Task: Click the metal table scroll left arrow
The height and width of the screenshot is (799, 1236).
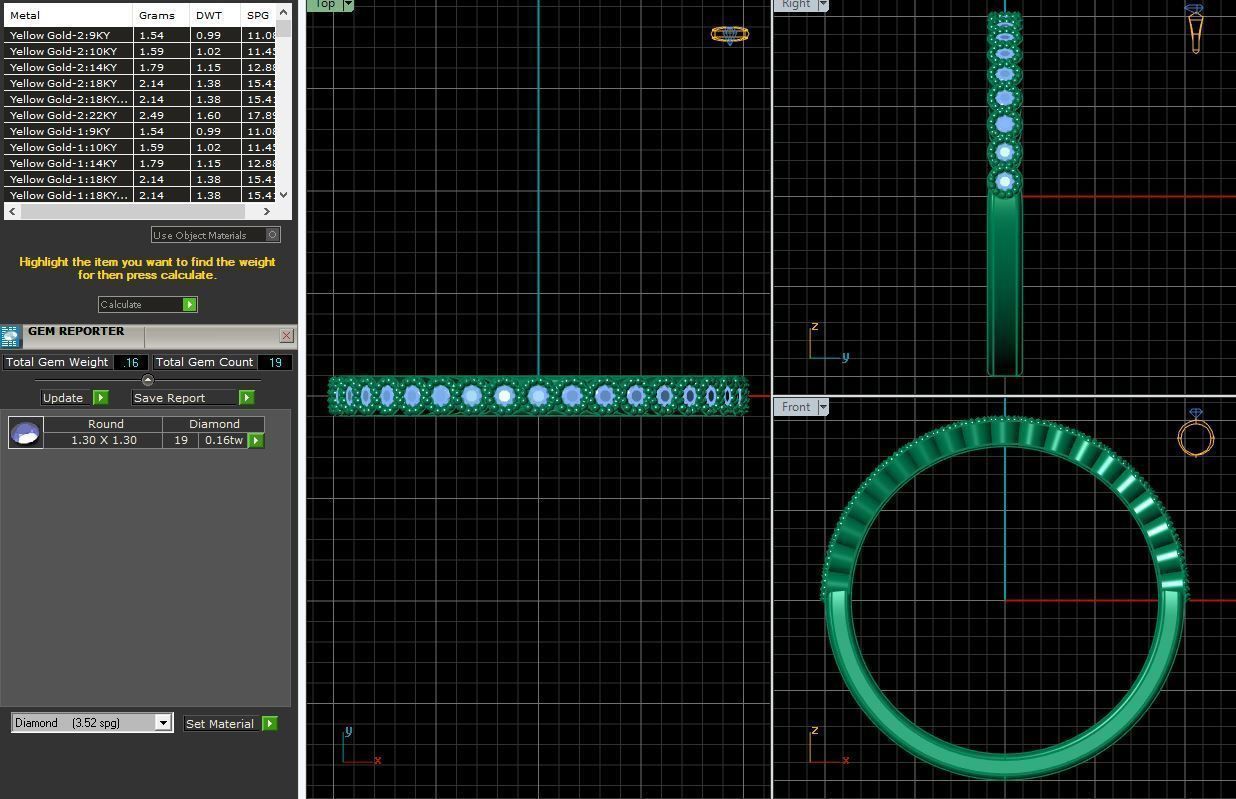Action: (x=12, y=211)
